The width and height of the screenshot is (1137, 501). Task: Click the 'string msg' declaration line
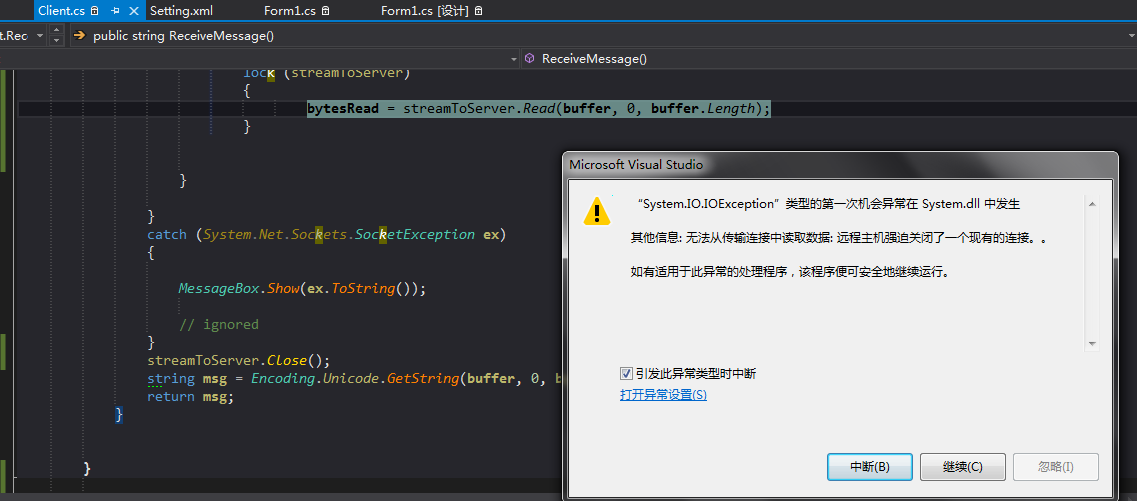tap(355, 378)
